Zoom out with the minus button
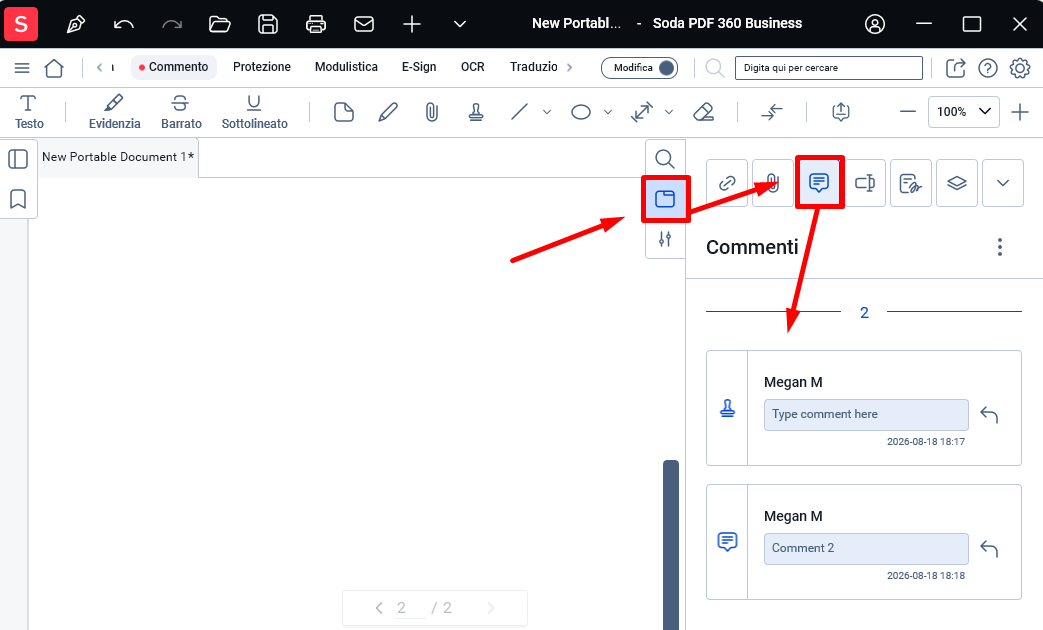The height and width of the screenshot is (630, 1043). [907, 112]
